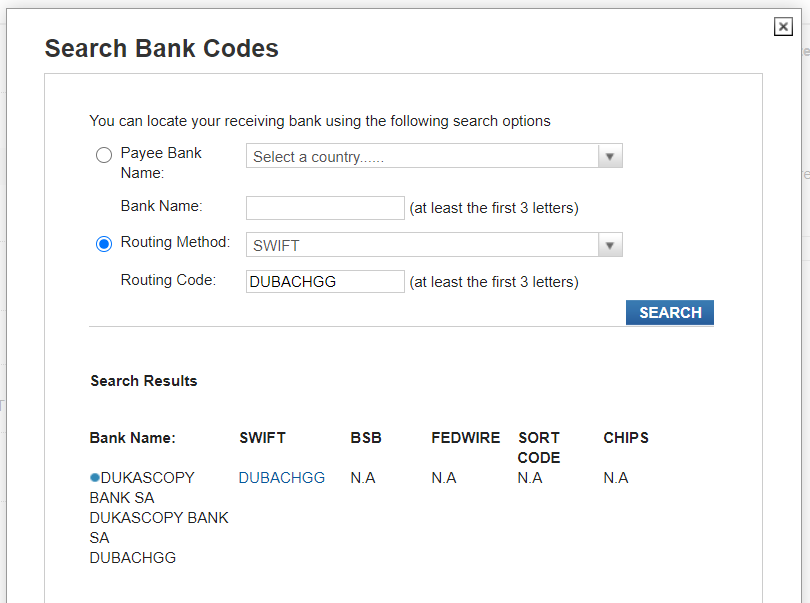This screenshot has height=603, width=810.
Task: Click the N.A value under FEDWIRE
Action: [444, 478]
